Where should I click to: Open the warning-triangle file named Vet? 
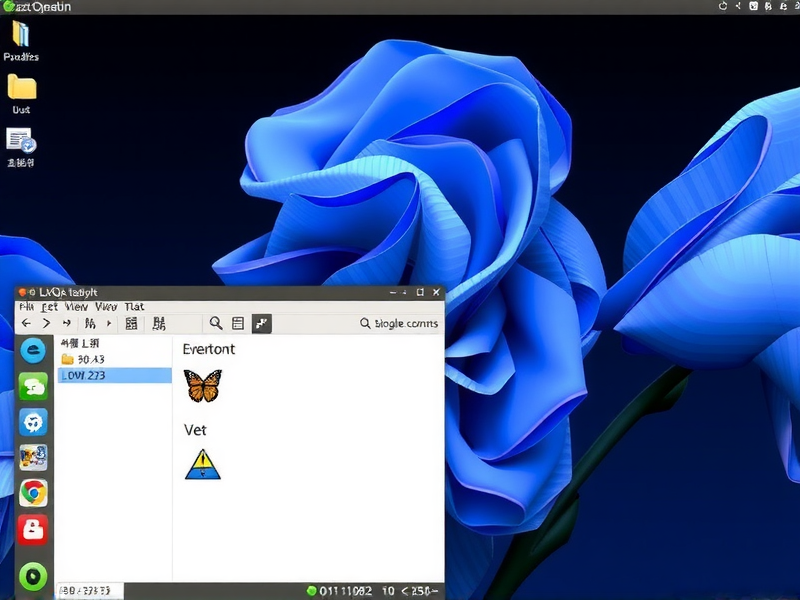pos(204,466)
